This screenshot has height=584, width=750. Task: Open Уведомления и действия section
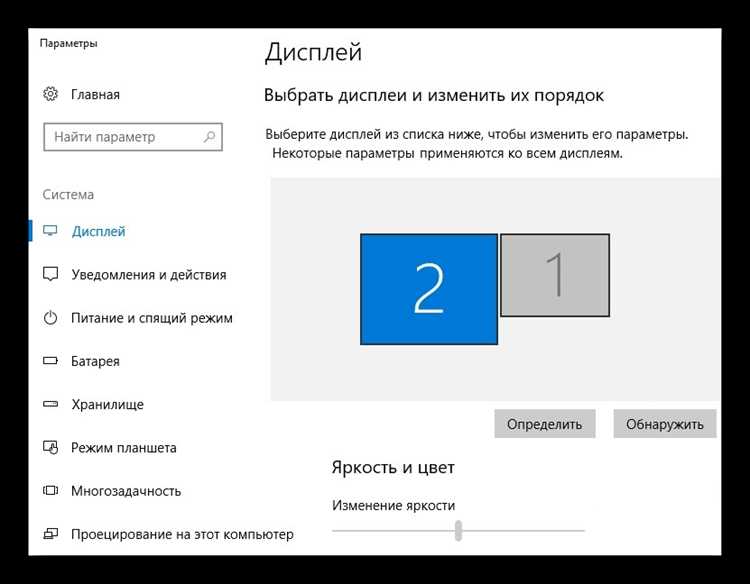149,275
